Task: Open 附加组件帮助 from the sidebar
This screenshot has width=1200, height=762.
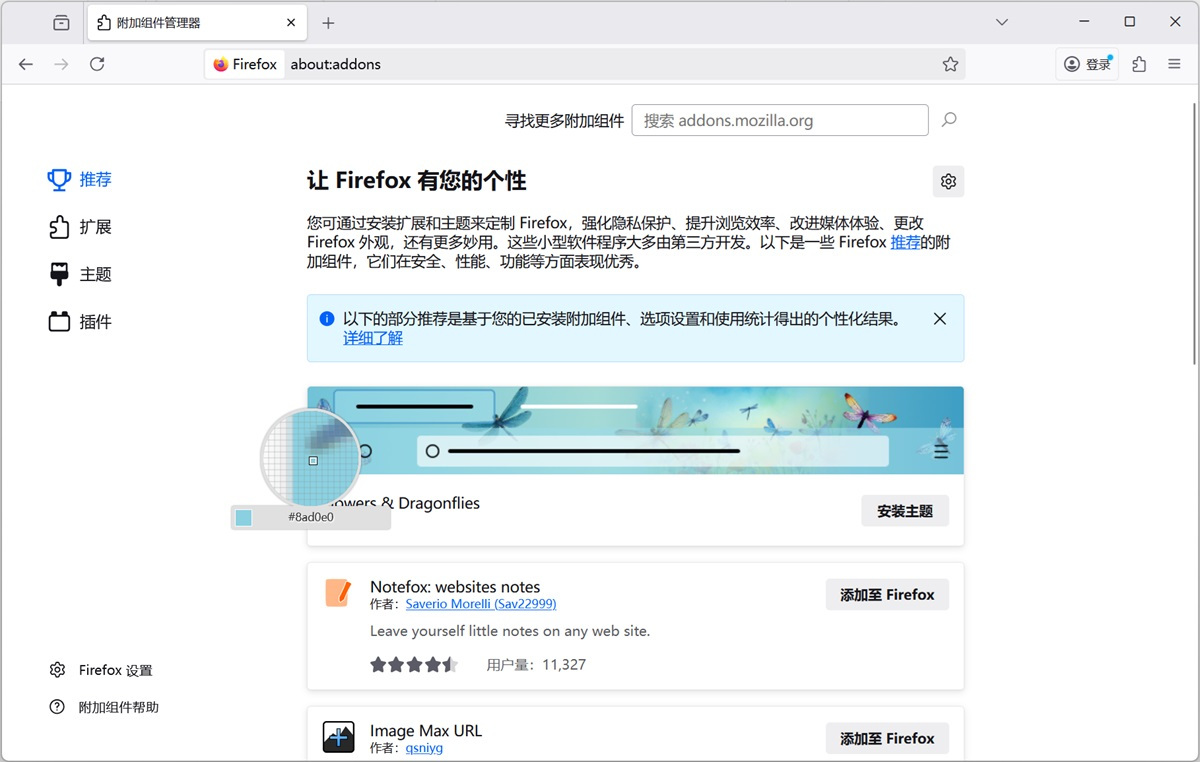Action: click(108, 707)
